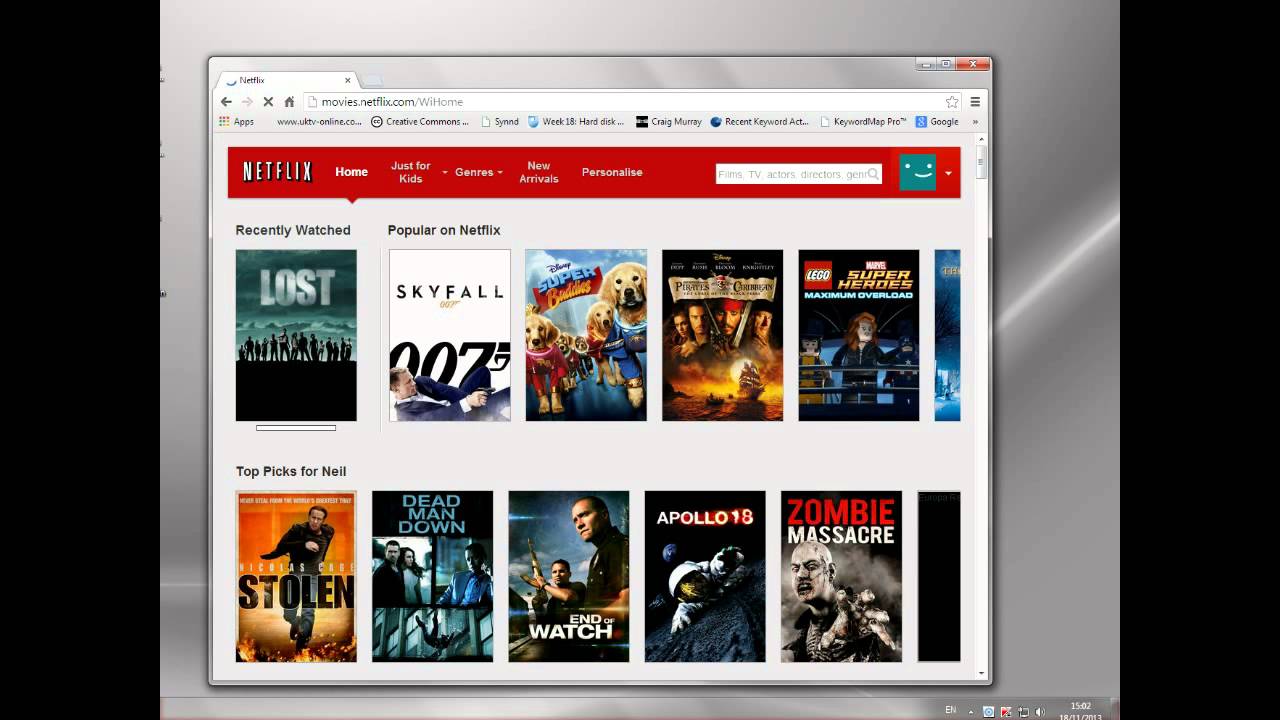The width and height of the screenshot is (1280, 720).
Task: Open the Zombie Massacre poster
Action: pyautogui.click(x=841, y=576)
